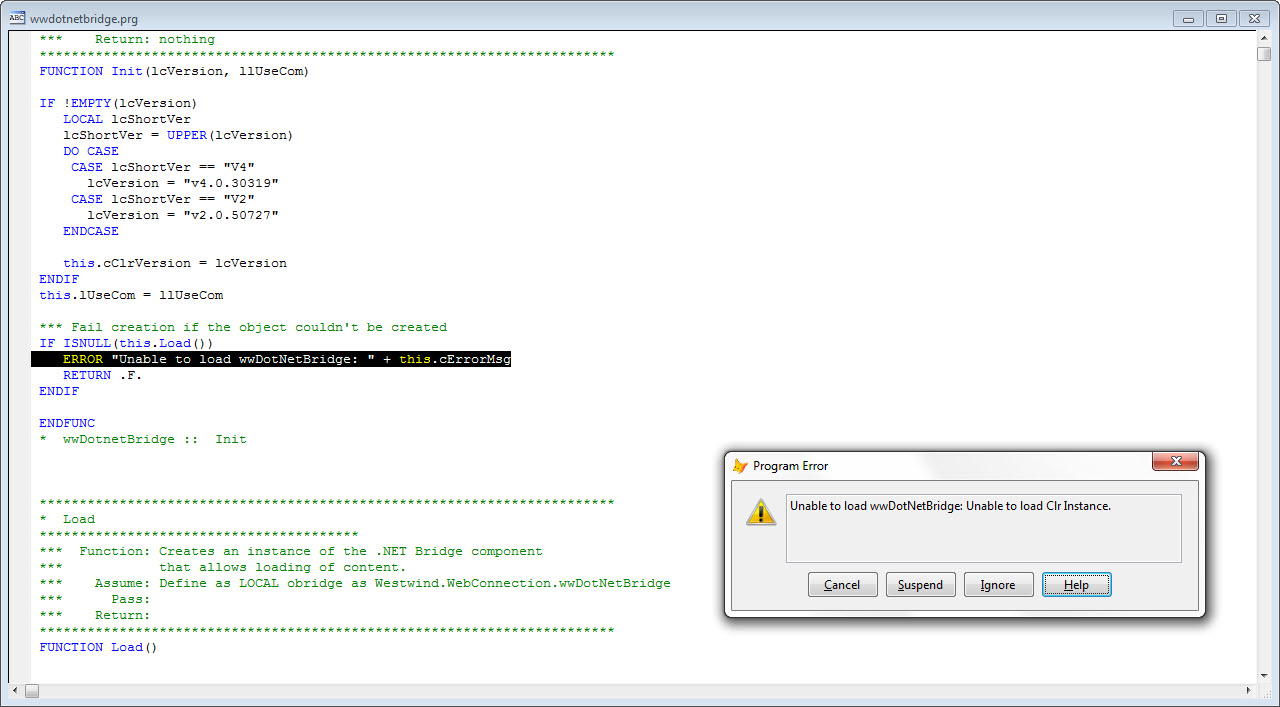This screenshot has height=707, width=1280.
Task: Close the Program Error dialog with the red X
Action: (x=1175, y=461)
